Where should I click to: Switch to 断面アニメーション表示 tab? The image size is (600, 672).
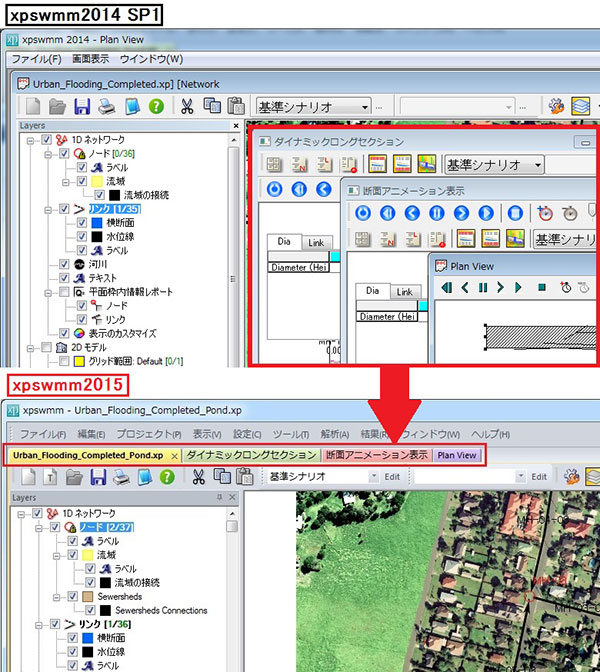click(x=377, y=455)
